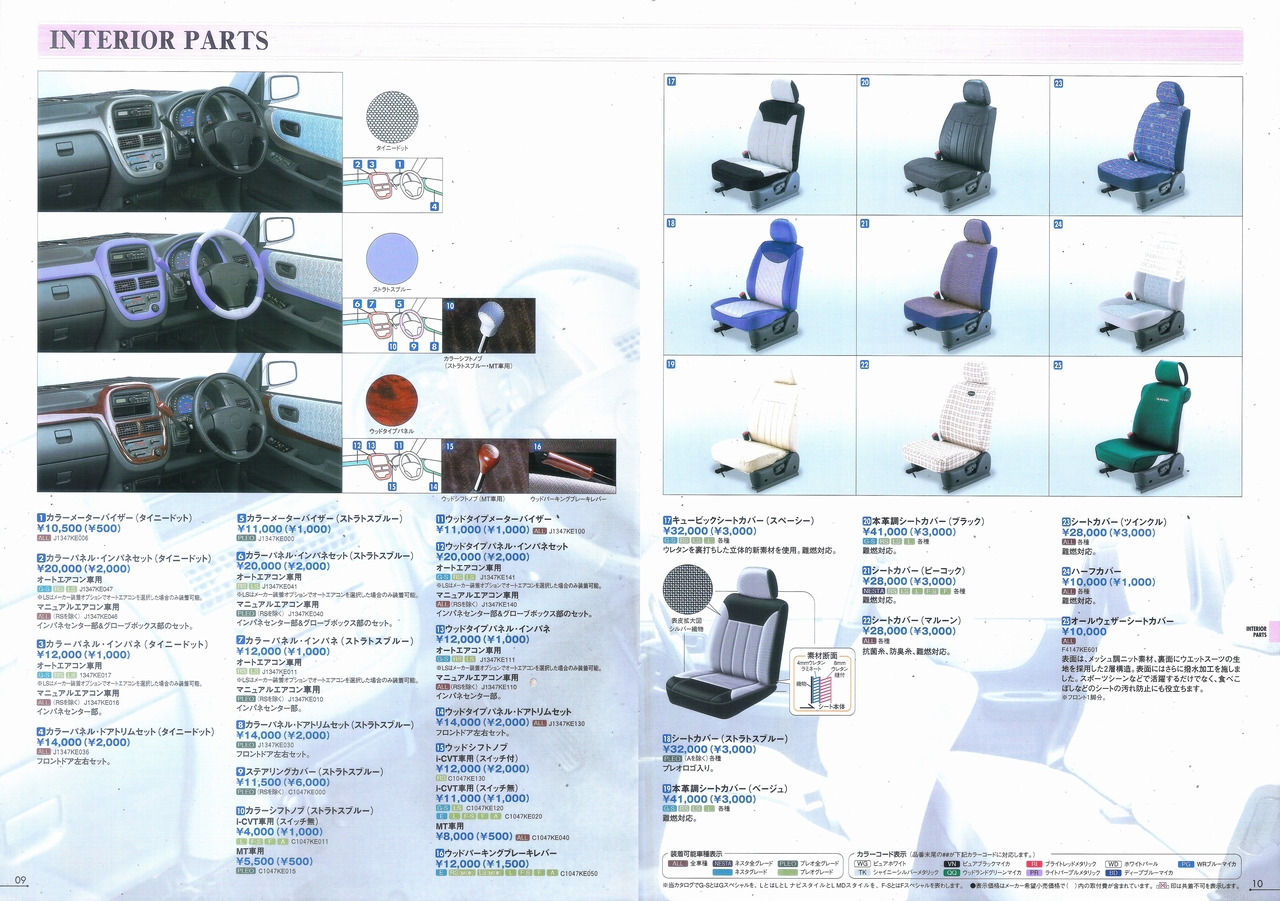Select item 8 カラーパネル・ドアトリムセット（ストラトスブルー） heading
The image size is (1280, 901).
(x=325, y=724)
